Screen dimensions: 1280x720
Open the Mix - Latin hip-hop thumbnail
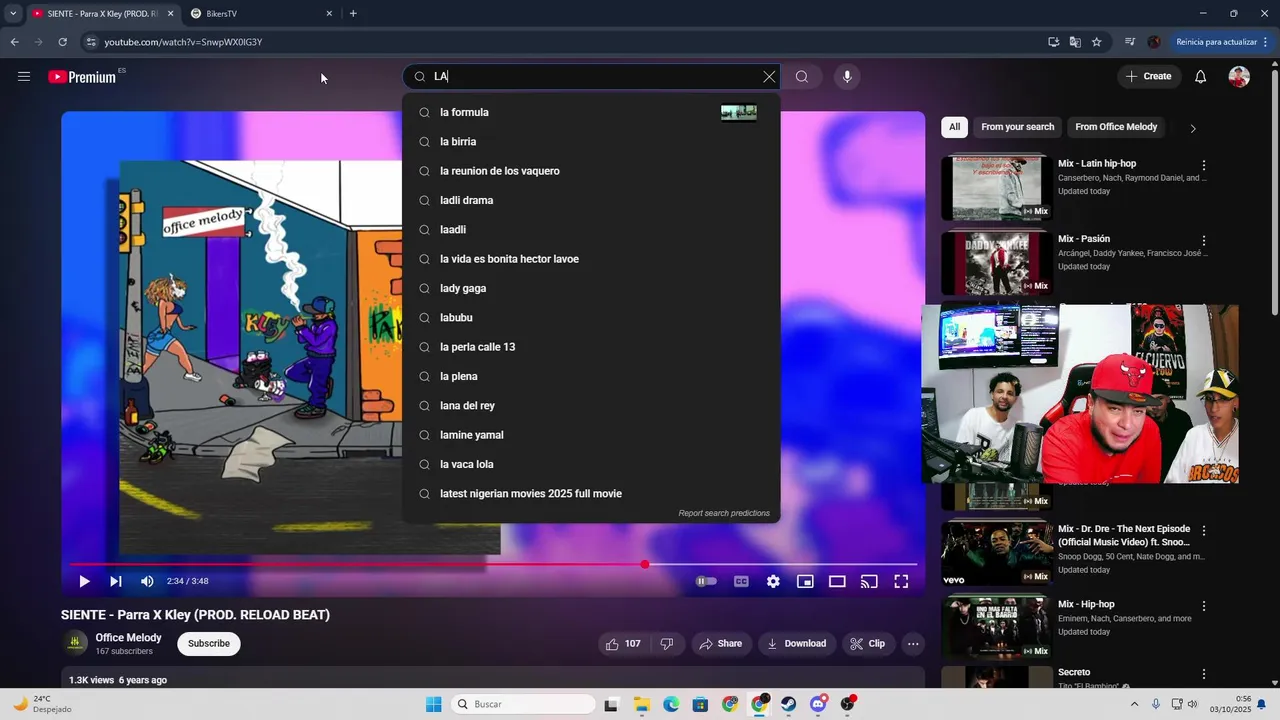pyautogui.click(x=996, y=187)
